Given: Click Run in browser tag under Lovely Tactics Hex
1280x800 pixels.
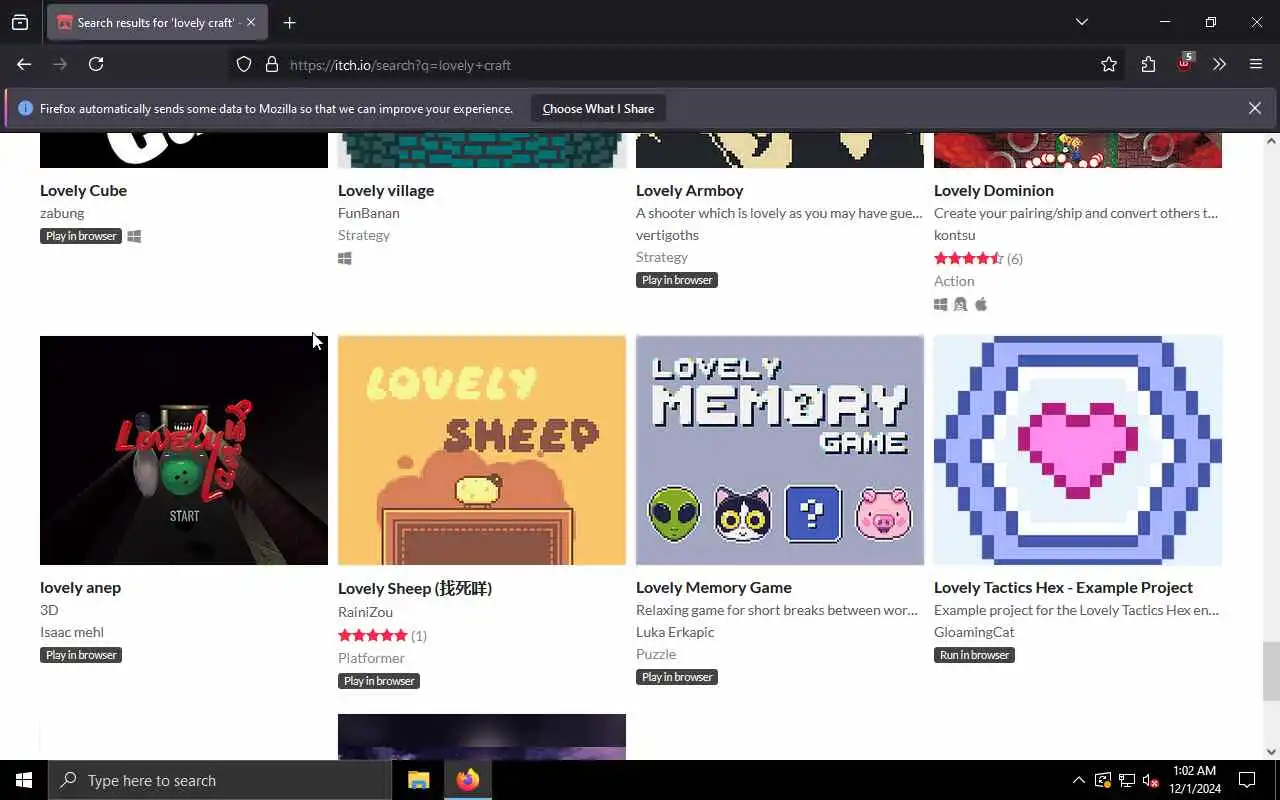Looking at the screenshot, I should tap(974, 655).
